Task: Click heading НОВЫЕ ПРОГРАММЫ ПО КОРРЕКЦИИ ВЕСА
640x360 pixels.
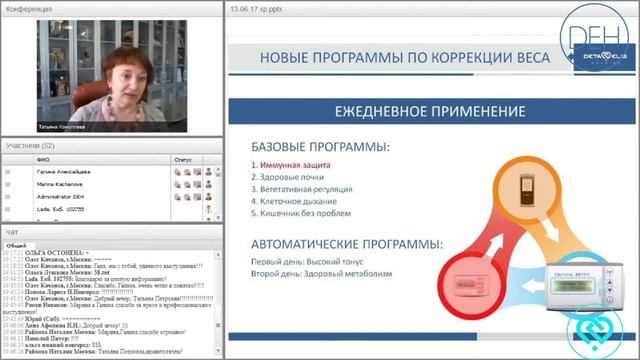Action: pos(405,58)
